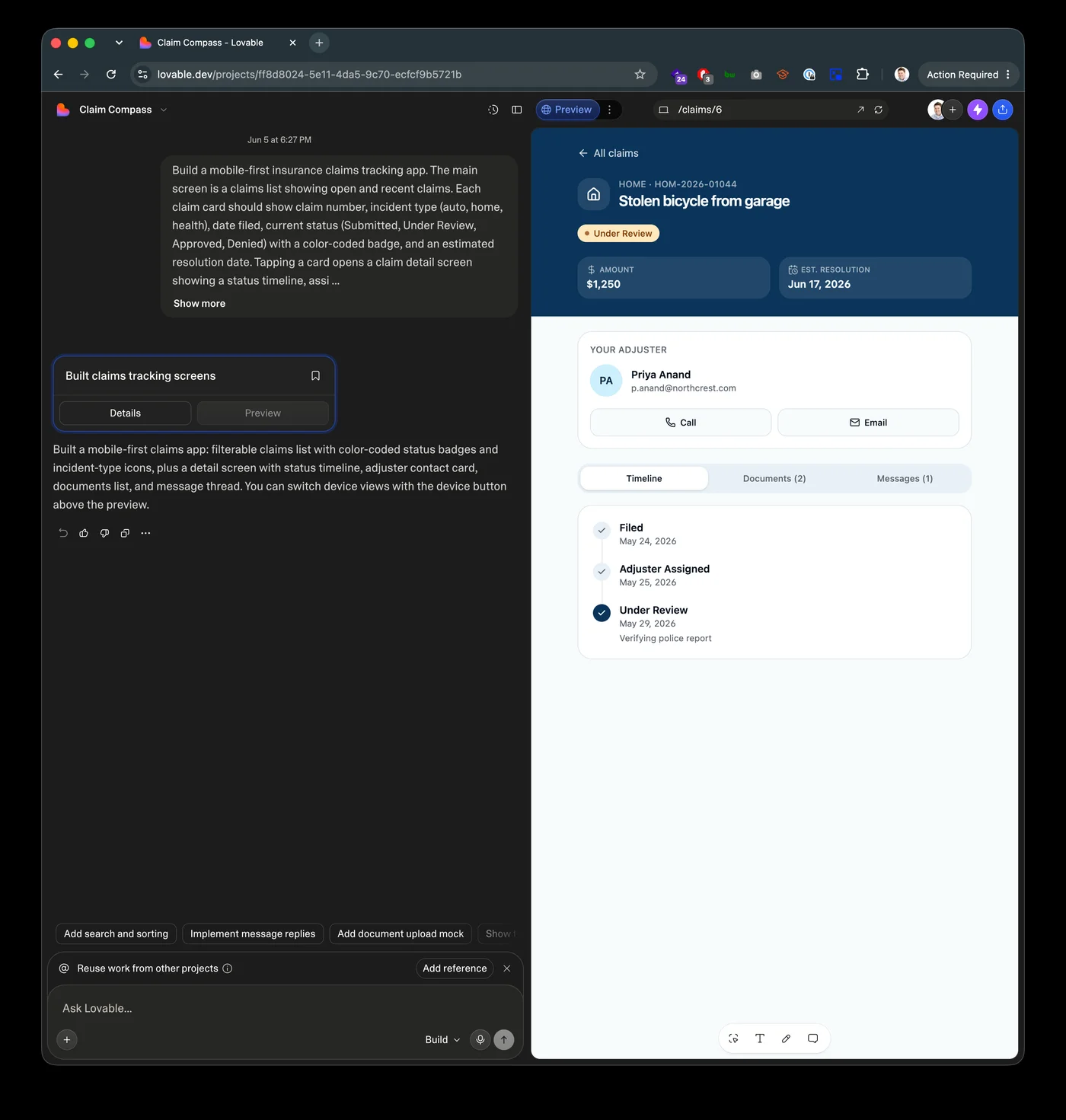The width and height of the screenshot is (1066, 1120).
Task: Give a thumbs up to the response
Action: 84,533
